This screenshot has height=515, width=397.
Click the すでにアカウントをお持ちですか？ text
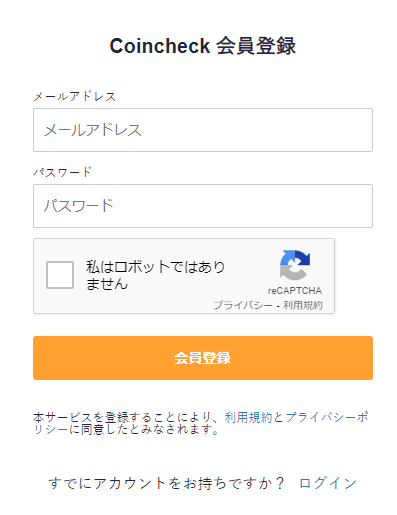pyautogui.click(x=167, y=483)
